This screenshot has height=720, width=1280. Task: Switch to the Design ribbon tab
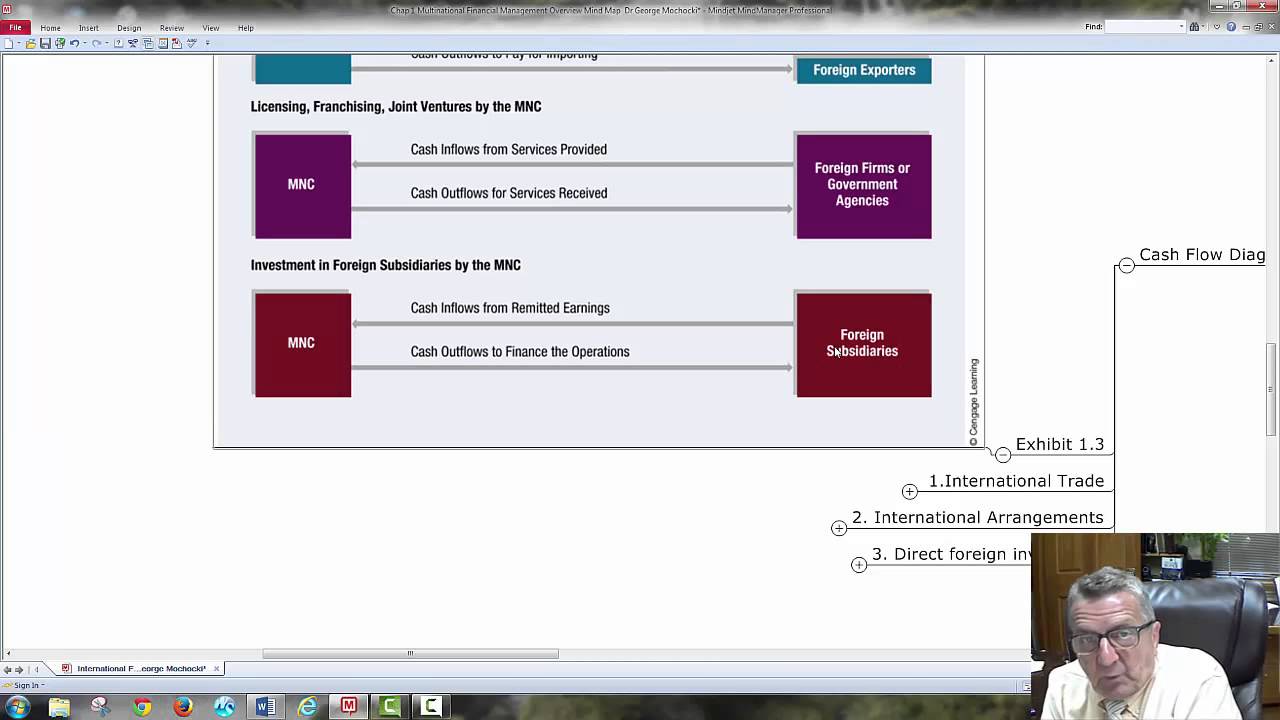coord(129,28)
